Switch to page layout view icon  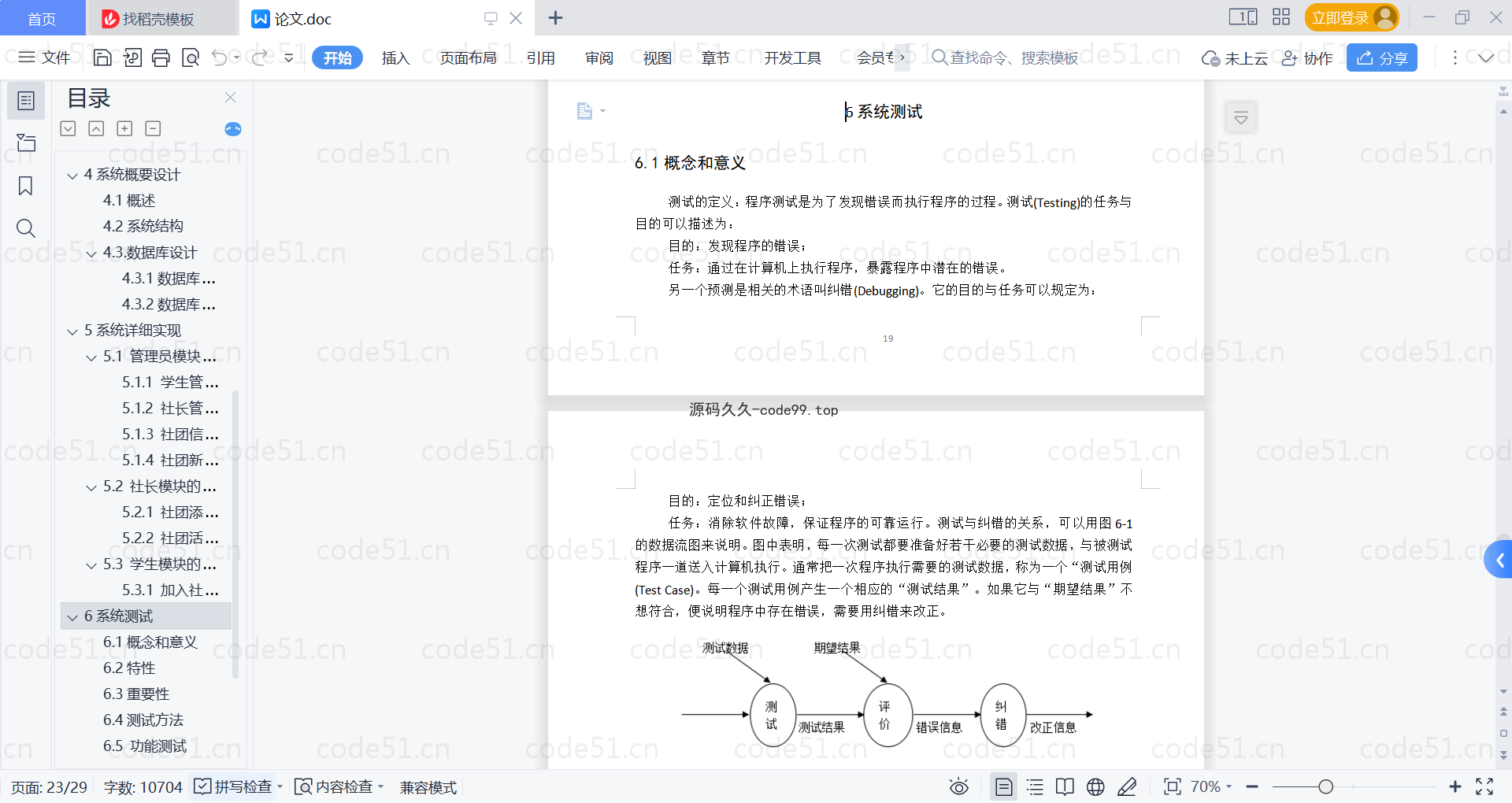point(1004,786)
